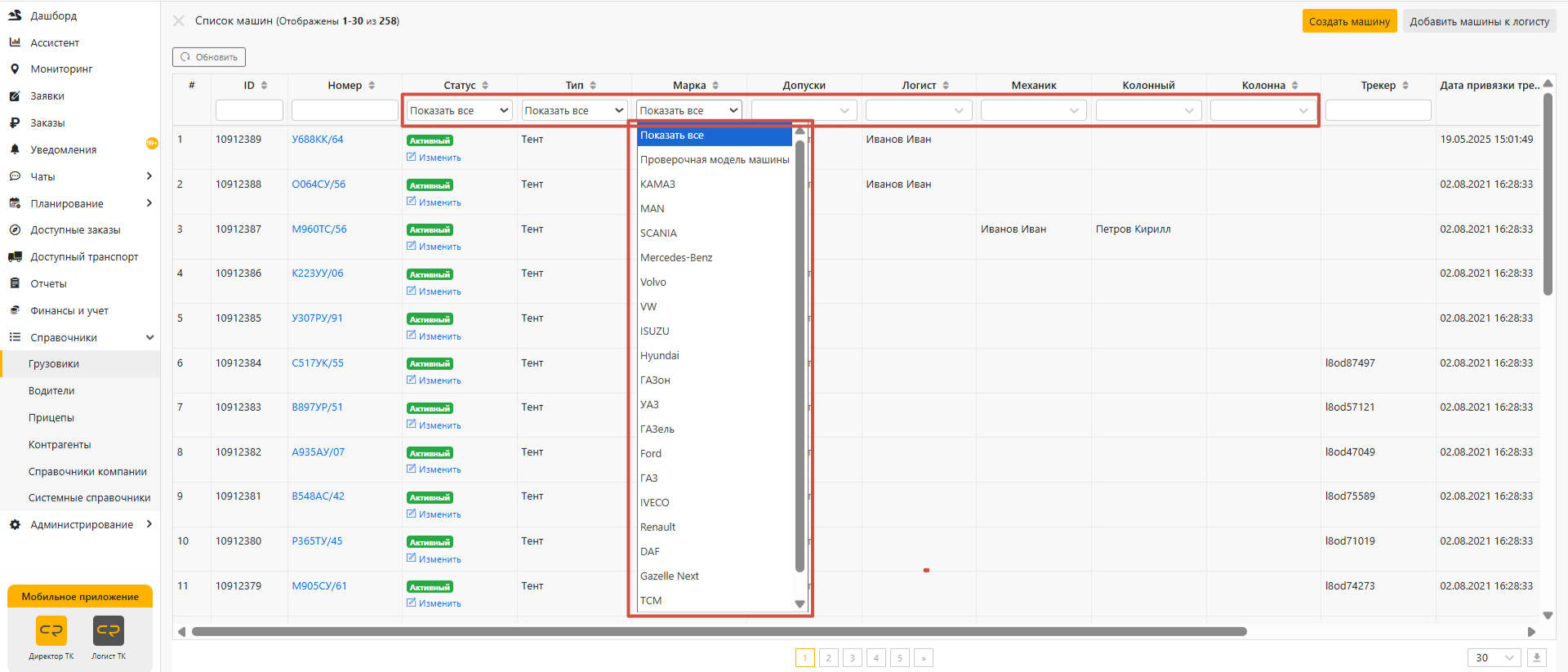Toggle sorting on the Трекер column
1568x672 pixels.
(x=1405, y=86)
